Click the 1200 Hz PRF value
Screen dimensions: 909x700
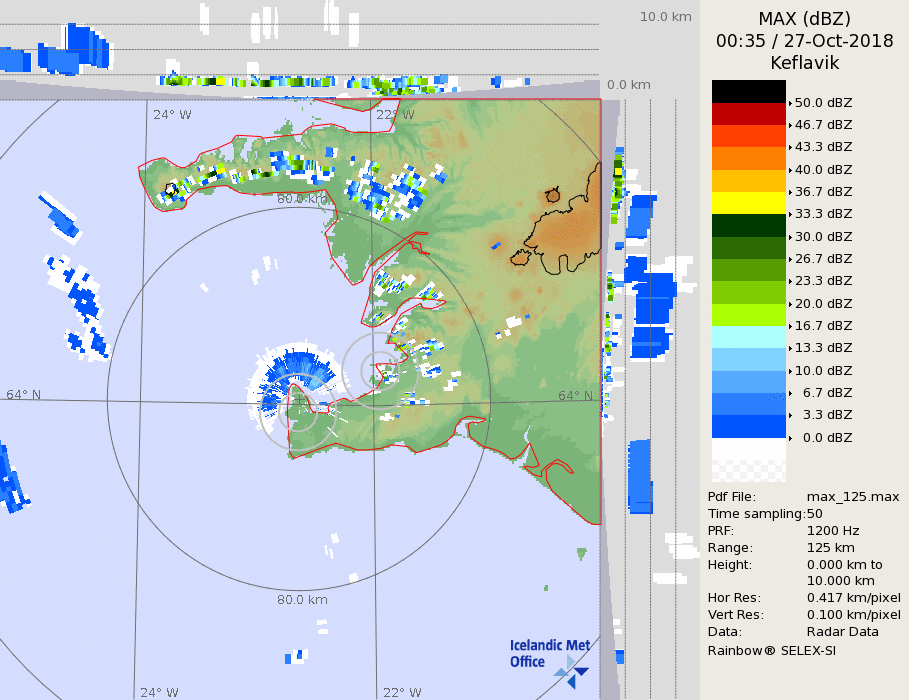[x=833, y=531]
